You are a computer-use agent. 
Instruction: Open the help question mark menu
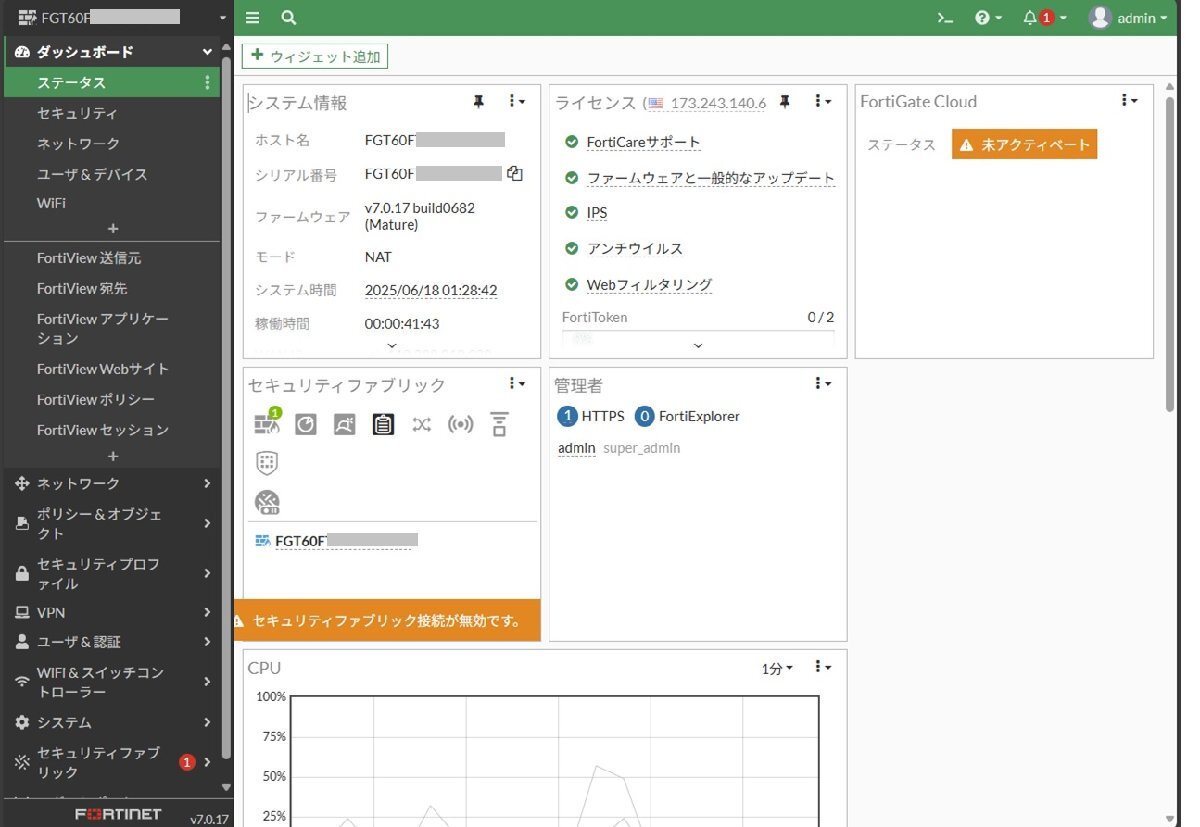point(988,18)
